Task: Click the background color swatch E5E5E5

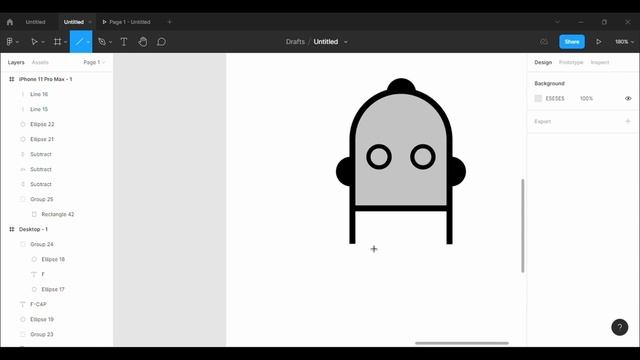Action: [538, 98]
